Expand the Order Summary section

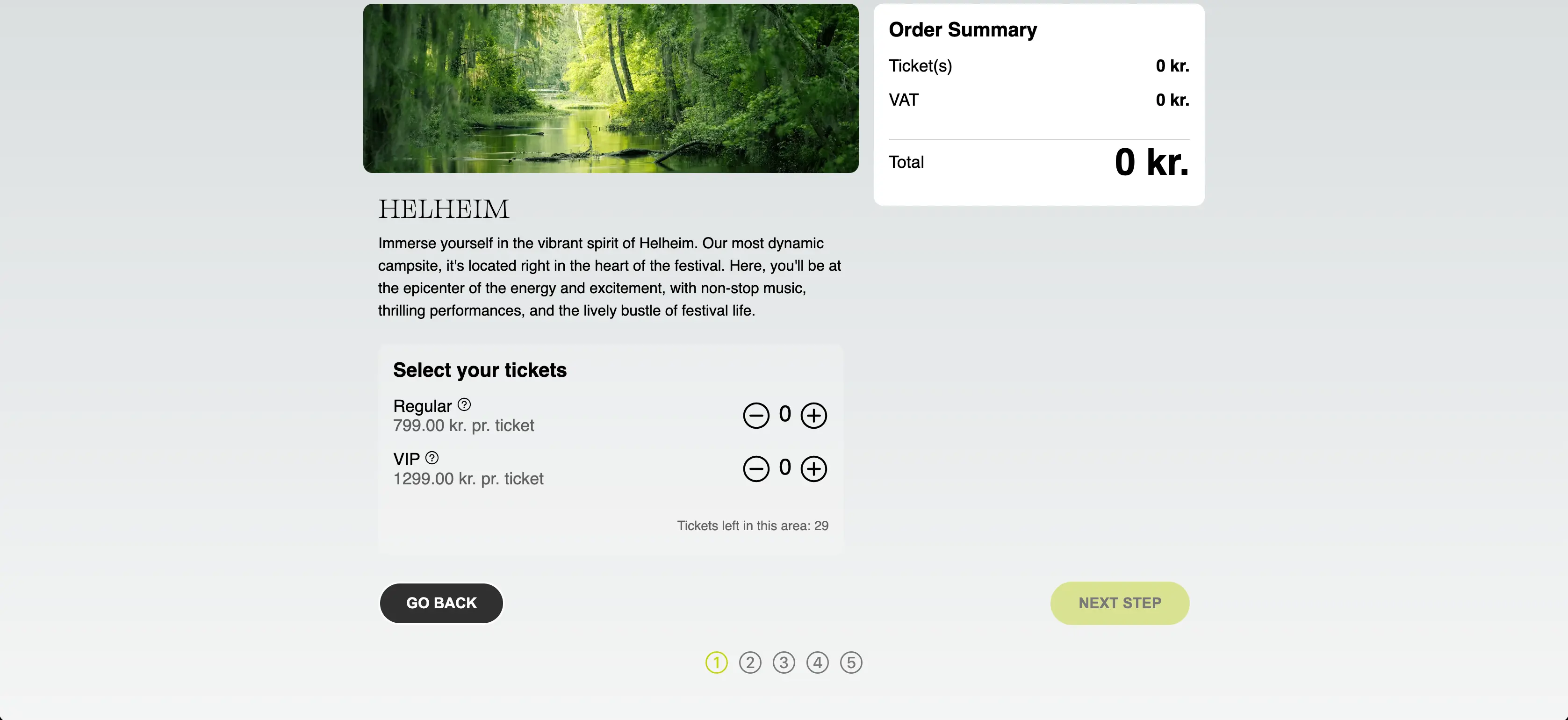pyautogui.click(x=963, y=29)
